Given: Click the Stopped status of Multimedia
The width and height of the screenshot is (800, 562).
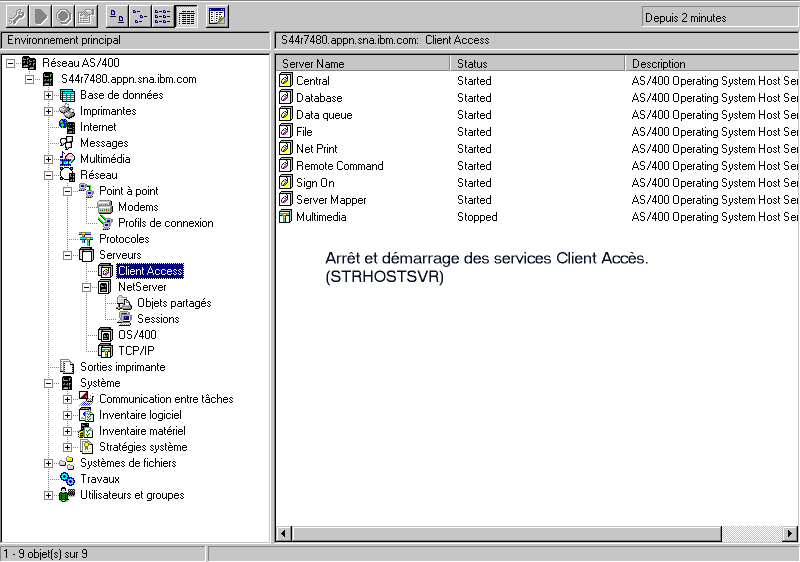Looking at the screenshot, I should pyautogui.click(x=477, y=217).
